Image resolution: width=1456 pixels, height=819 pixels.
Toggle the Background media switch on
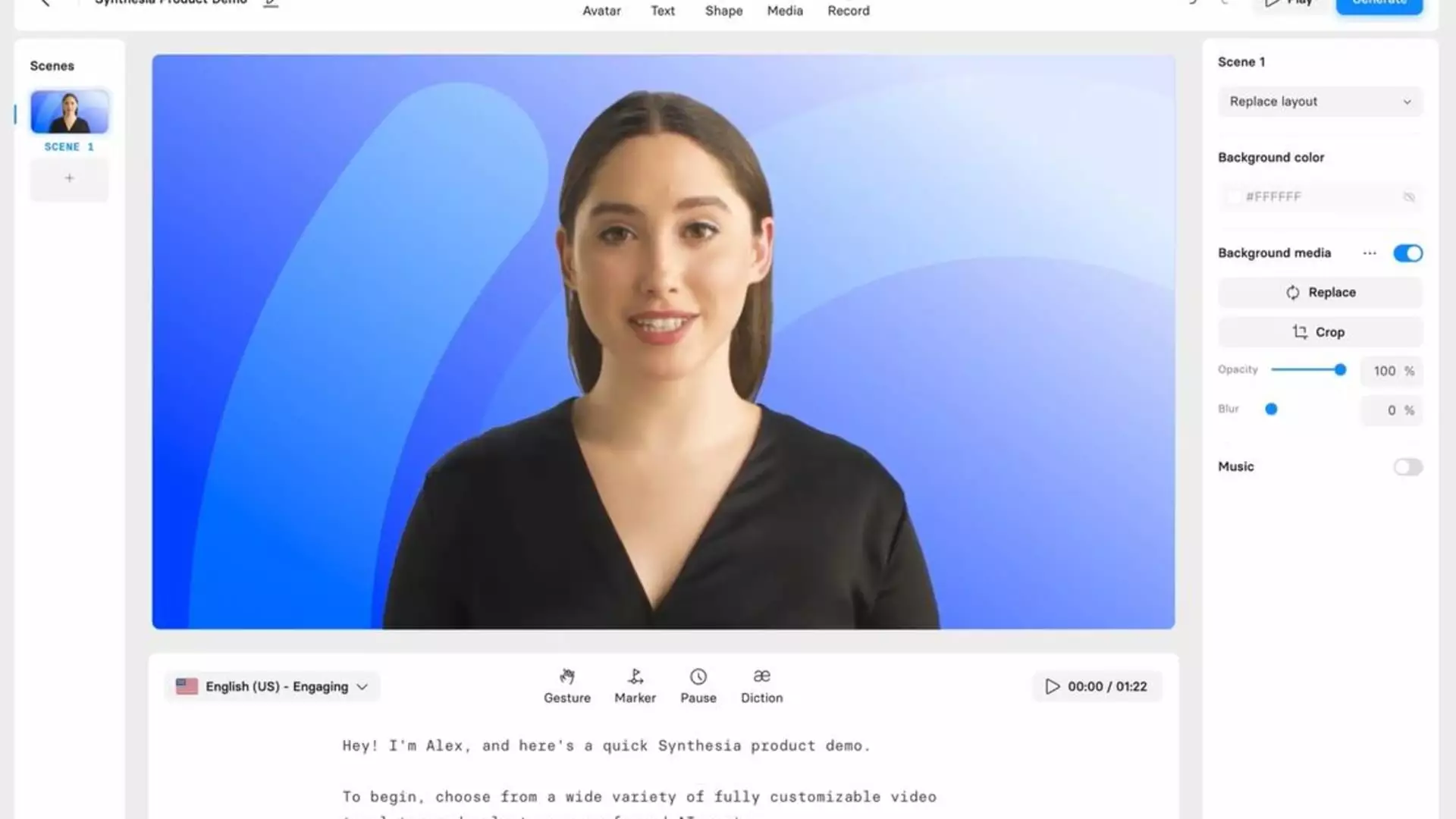pos(1407,253)
